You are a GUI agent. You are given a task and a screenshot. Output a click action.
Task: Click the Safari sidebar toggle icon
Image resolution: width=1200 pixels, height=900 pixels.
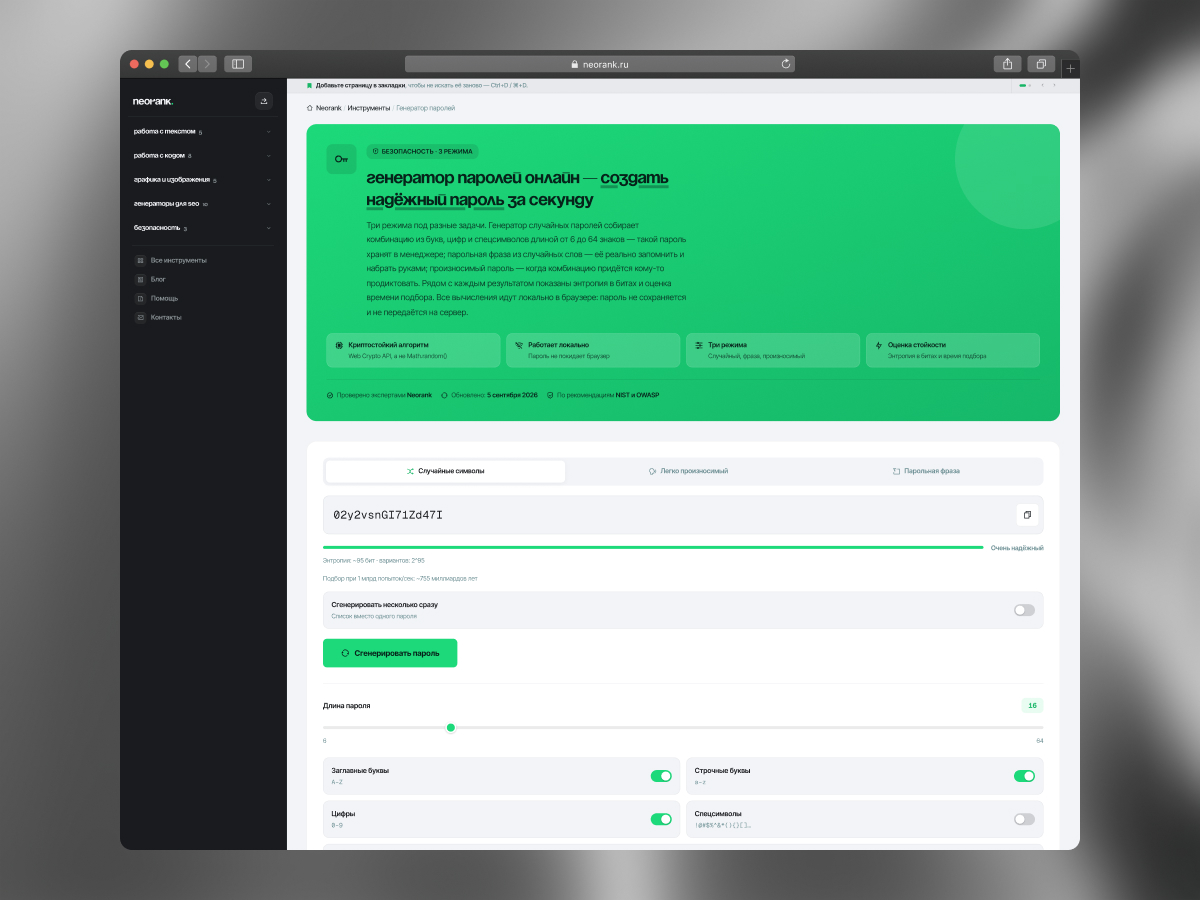[x=238, y=64]
